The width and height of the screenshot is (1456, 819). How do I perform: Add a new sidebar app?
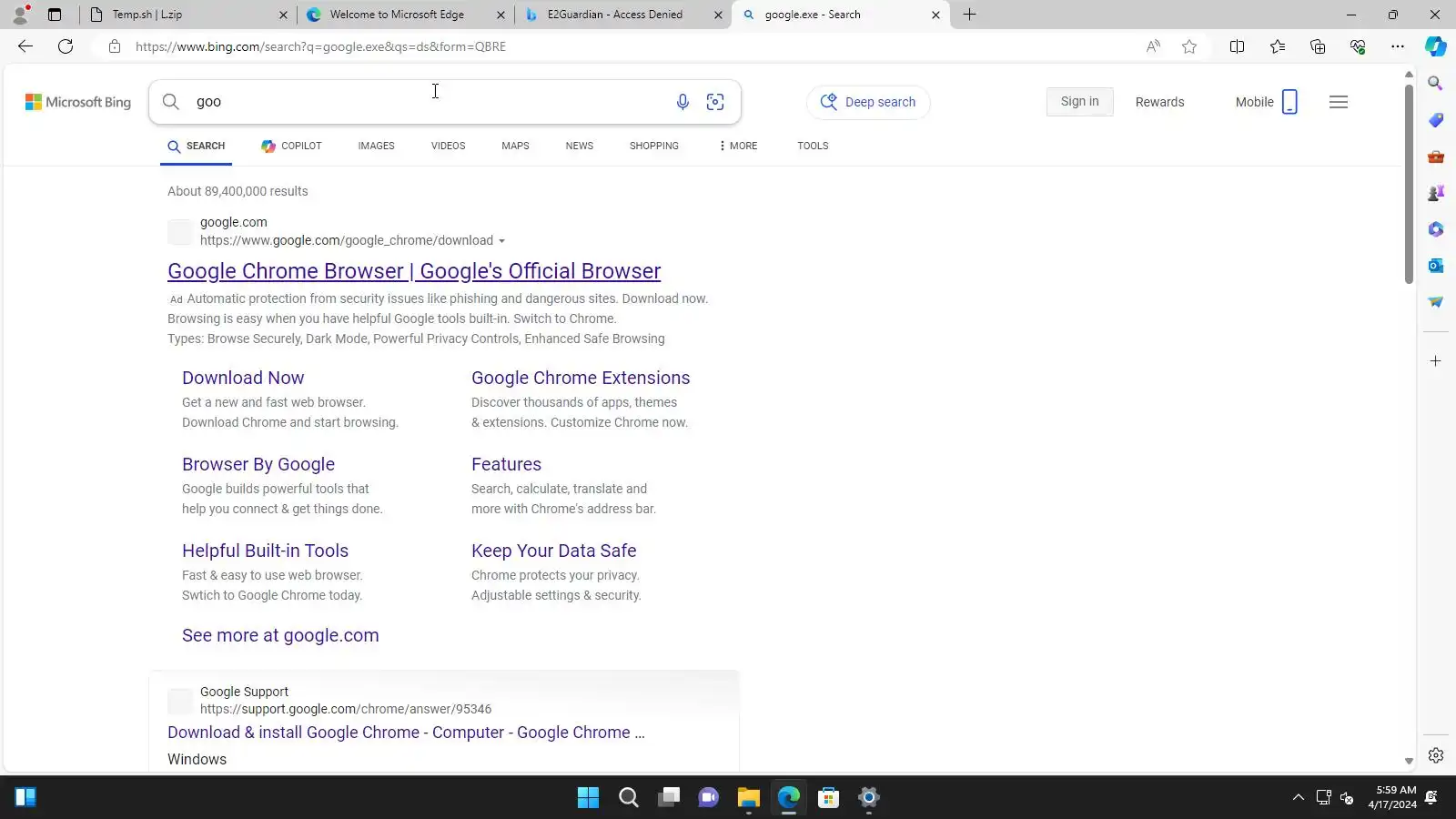coord(1436,361)
